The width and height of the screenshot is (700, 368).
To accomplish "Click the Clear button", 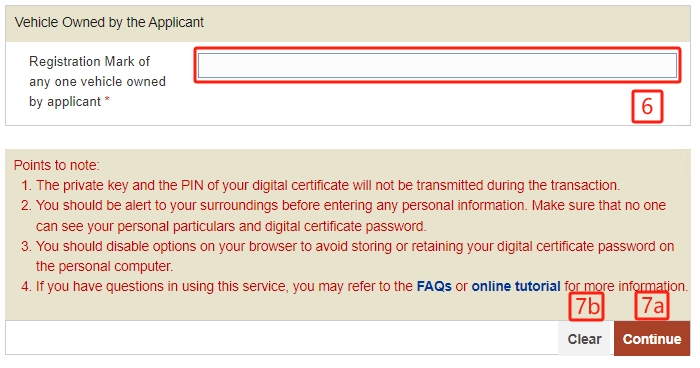I will (x=584, y=339).
